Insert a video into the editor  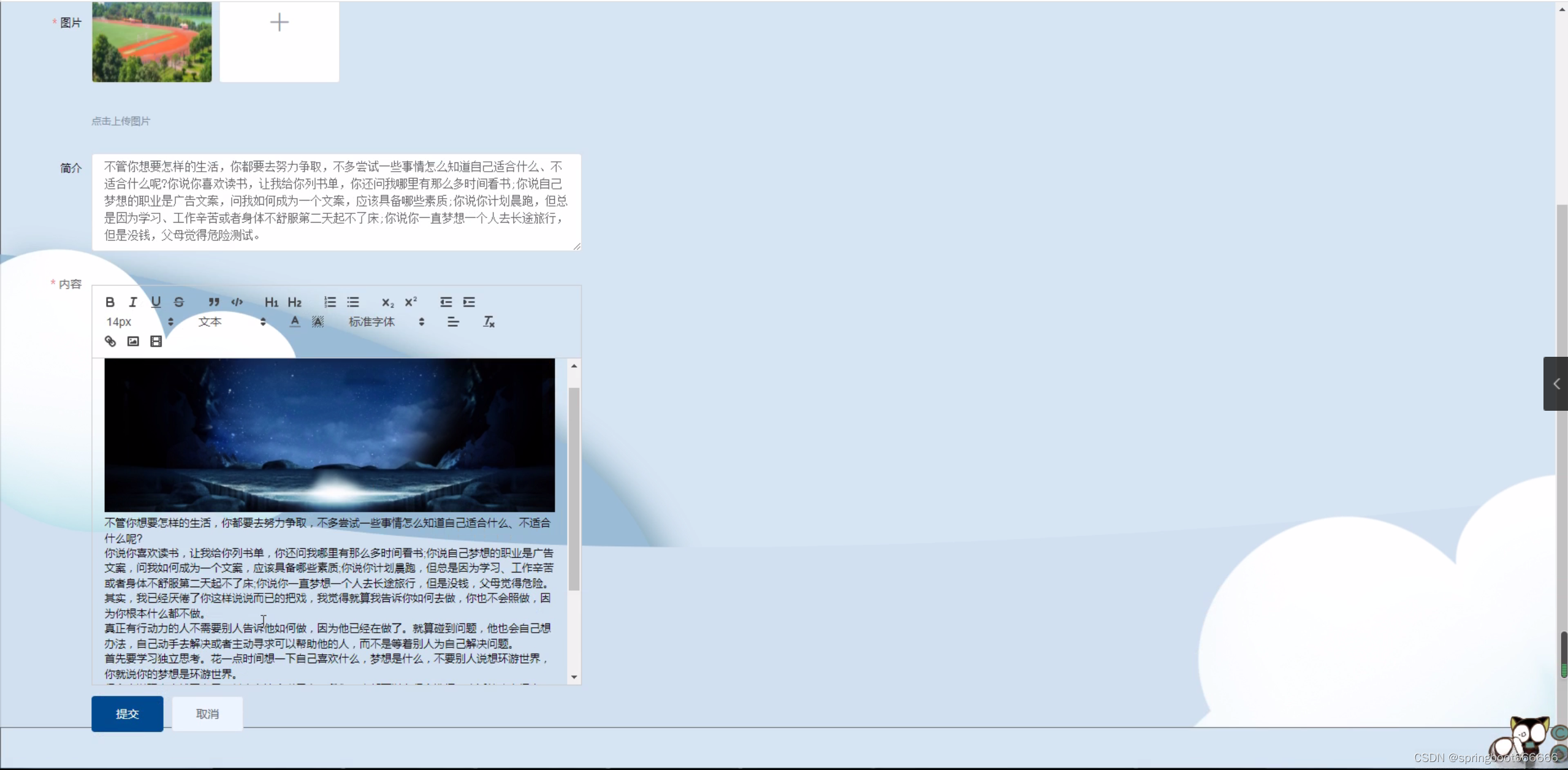(x=156, y=341)
